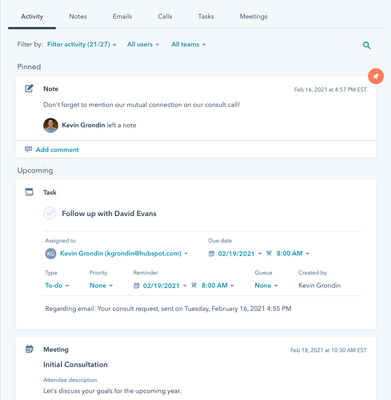Switch to the Calls tab
Screen dimensions: 391x400
click(x=165, y=17)
